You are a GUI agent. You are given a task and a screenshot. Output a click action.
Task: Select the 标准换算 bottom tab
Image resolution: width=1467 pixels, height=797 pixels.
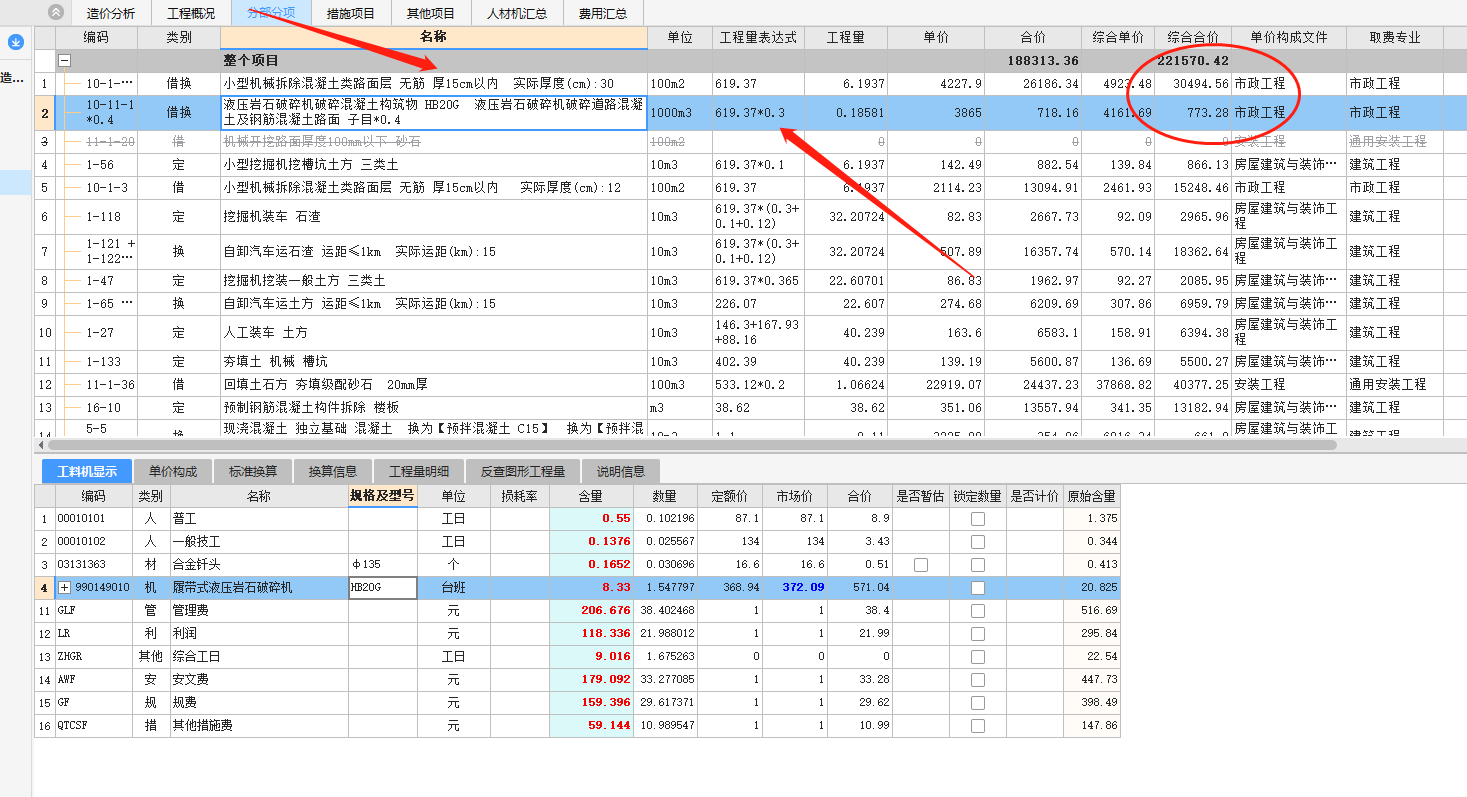[x=253, y=472]
